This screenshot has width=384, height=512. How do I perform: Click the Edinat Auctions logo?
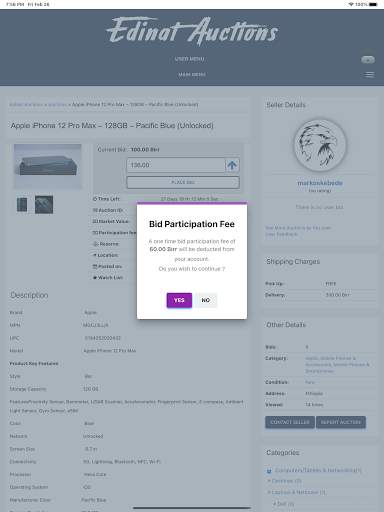click(192, 31)
